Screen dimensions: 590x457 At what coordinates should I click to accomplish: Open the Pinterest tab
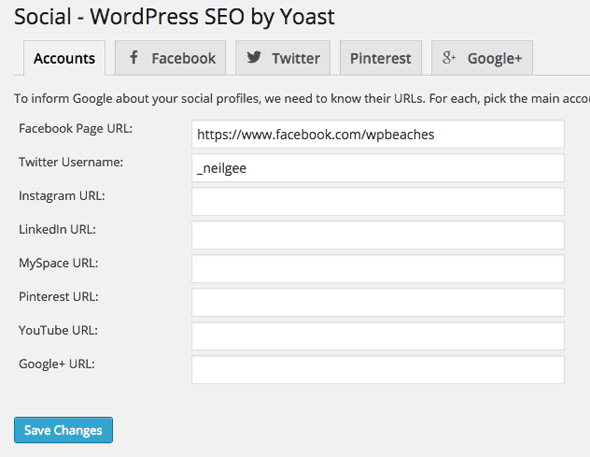coord(381,58)
